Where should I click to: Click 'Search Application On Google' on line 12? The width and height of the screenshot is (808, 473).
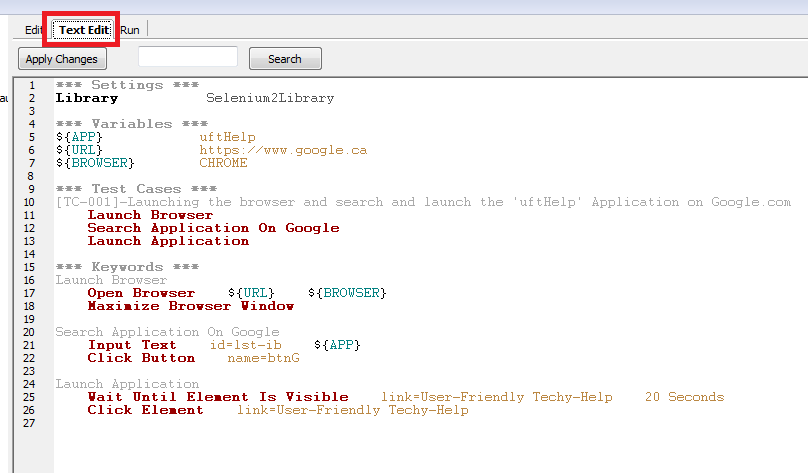[213, 228]
